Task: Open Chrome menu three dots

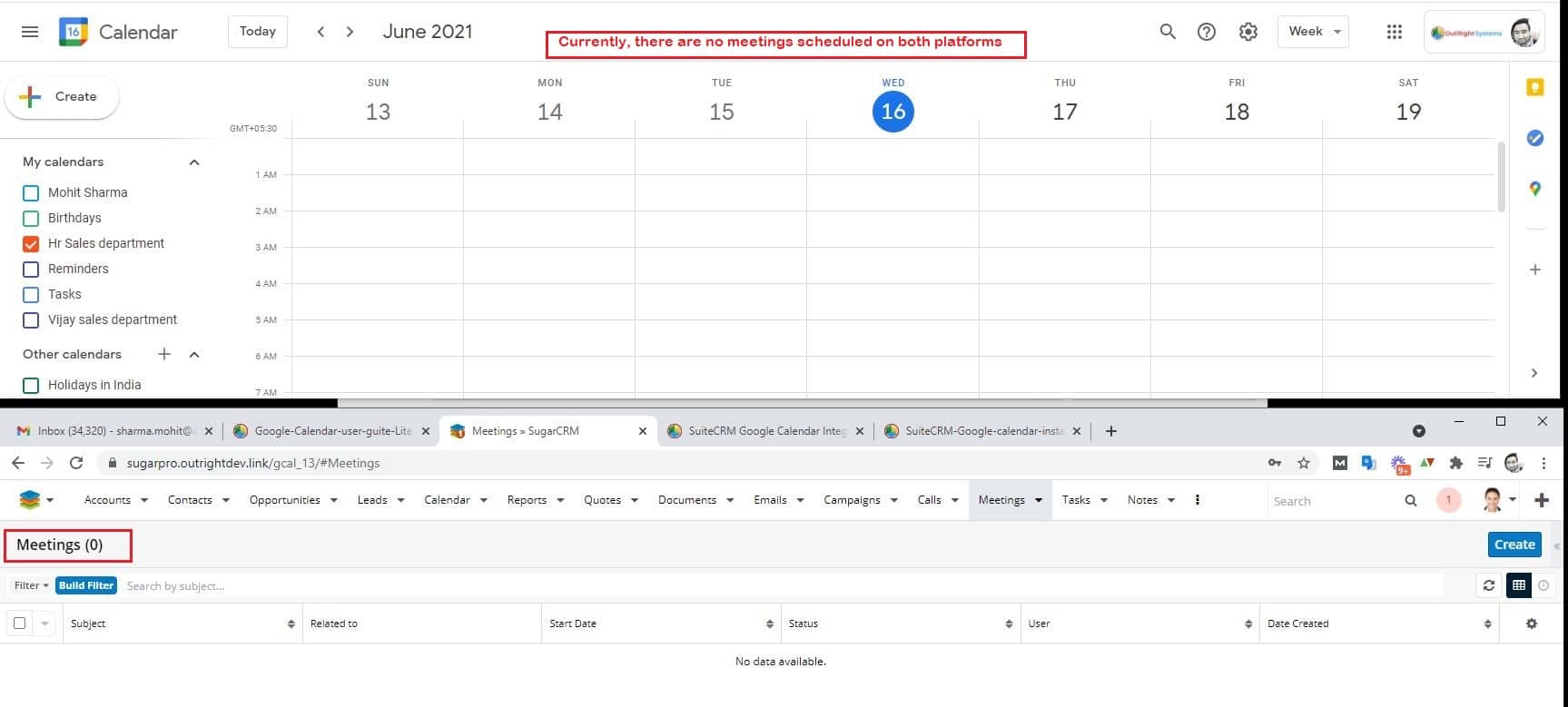Action: coord(1543,463)
